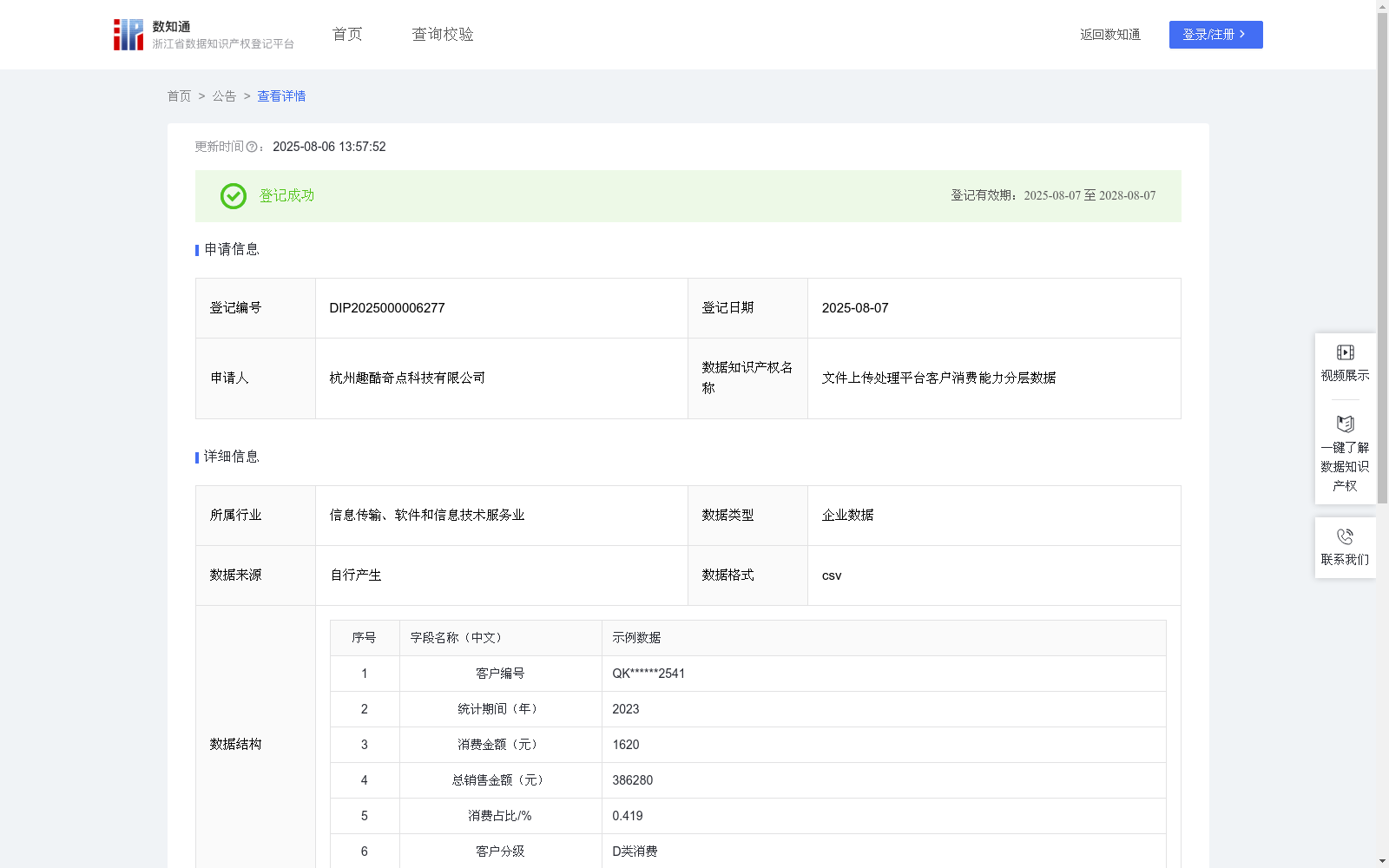Click sample value 0.419
1389x868 pixels.
(628, 816)
